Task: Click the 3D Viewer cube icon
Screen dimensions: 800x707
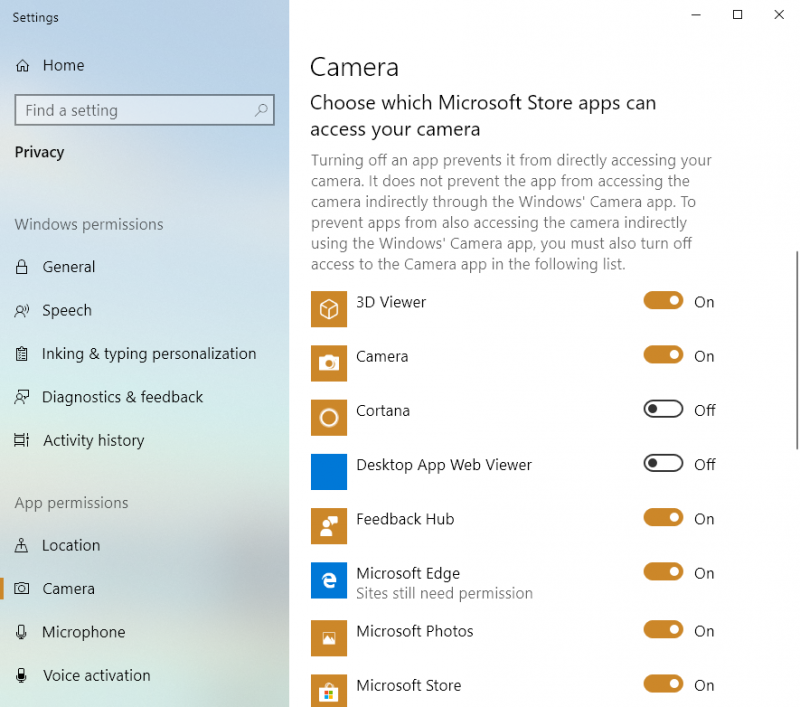Action: [x=329, y=309]
